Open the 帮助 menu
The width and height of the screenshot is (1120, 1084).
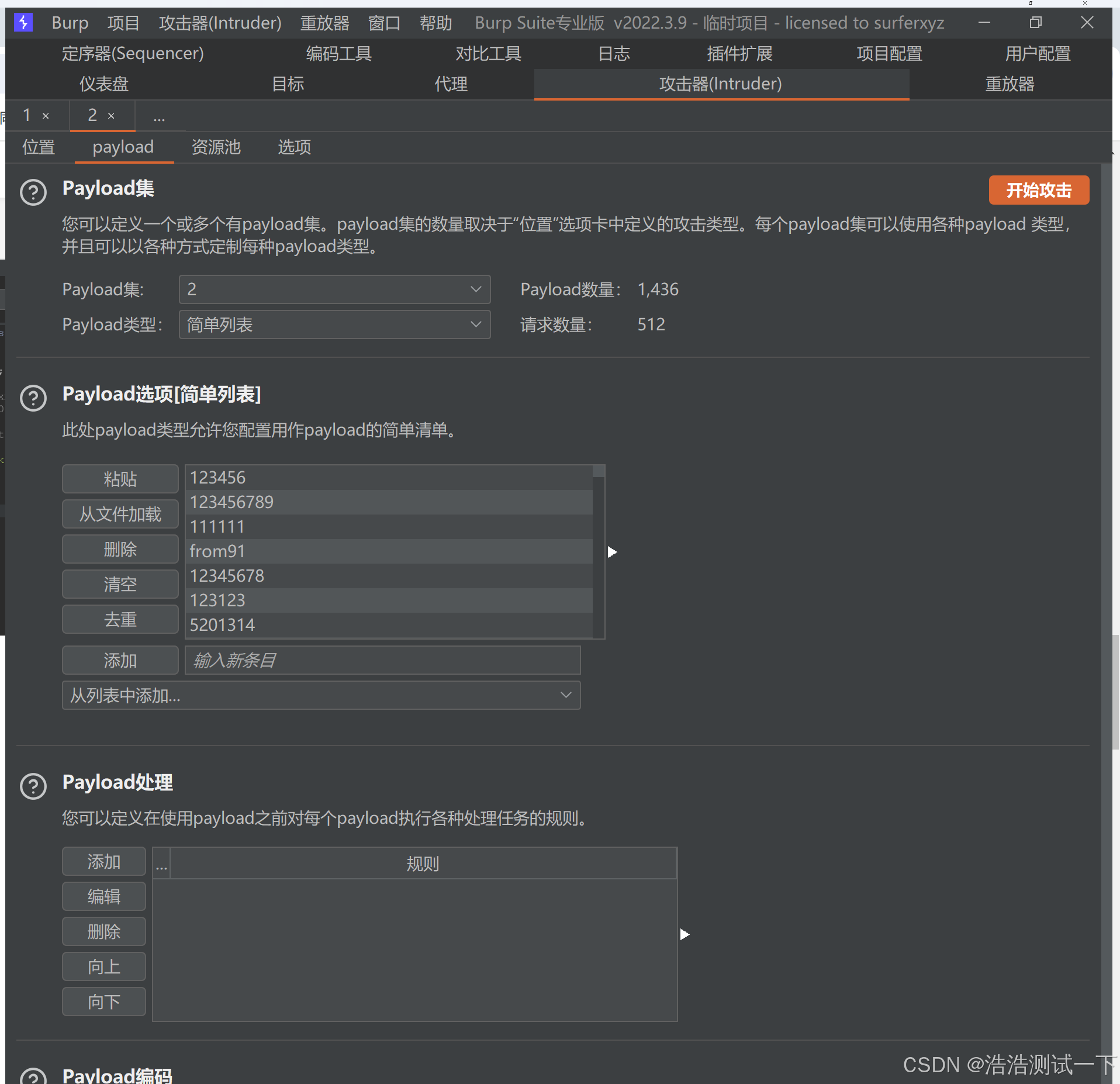tap(435, 23)
